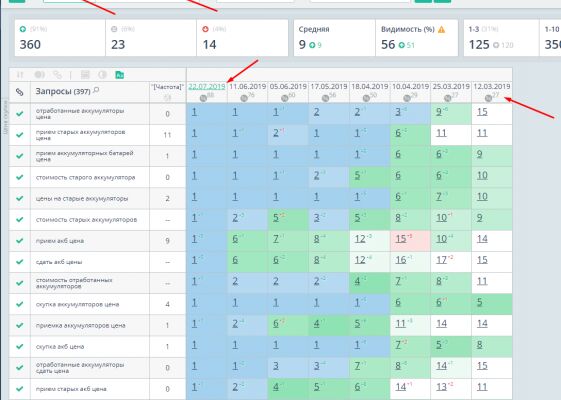Toggle the checkmark for 'прием аккумуляторных батарей цена'
561x400 pixels.
point(20,156)
